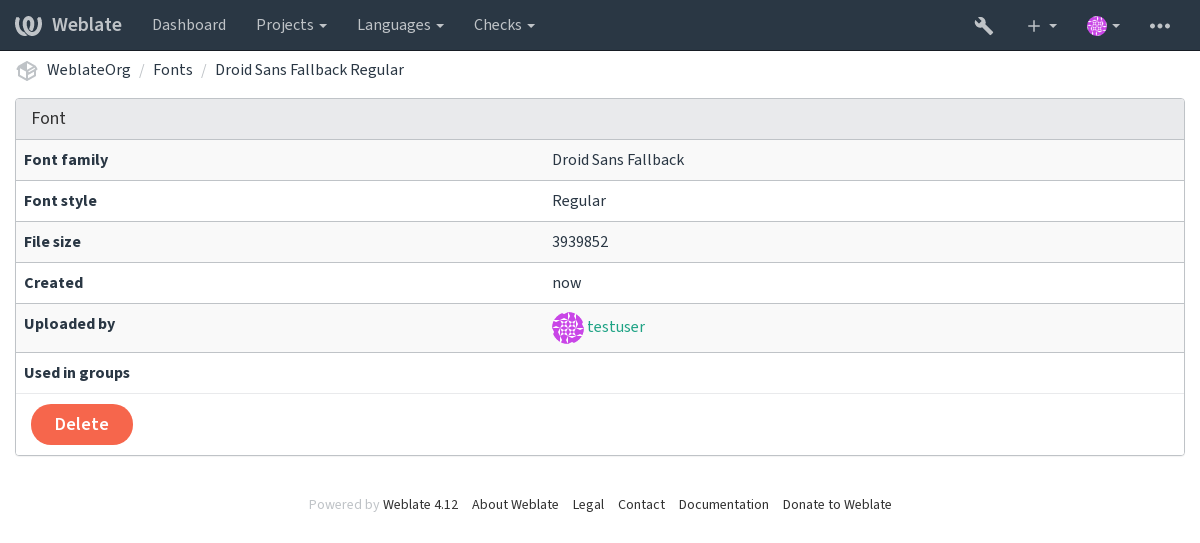Go to the Dashboard
The height and width of the screenshot is (543, 1200).
(x=189, y=25)
